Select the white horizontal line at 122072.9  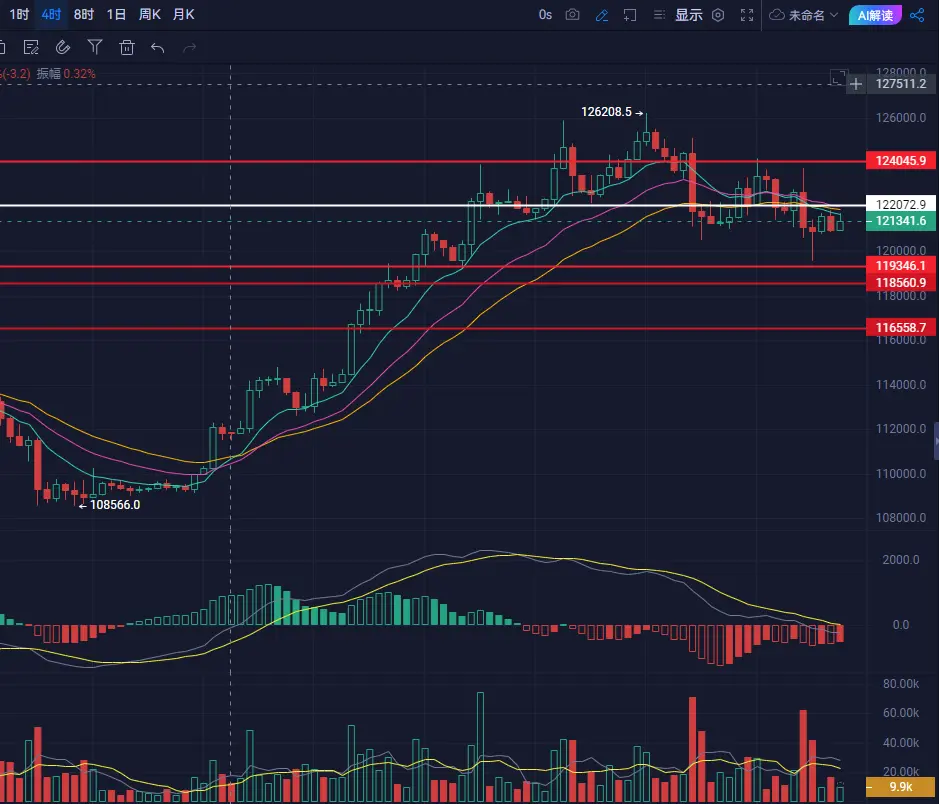[x=432, y=205]
